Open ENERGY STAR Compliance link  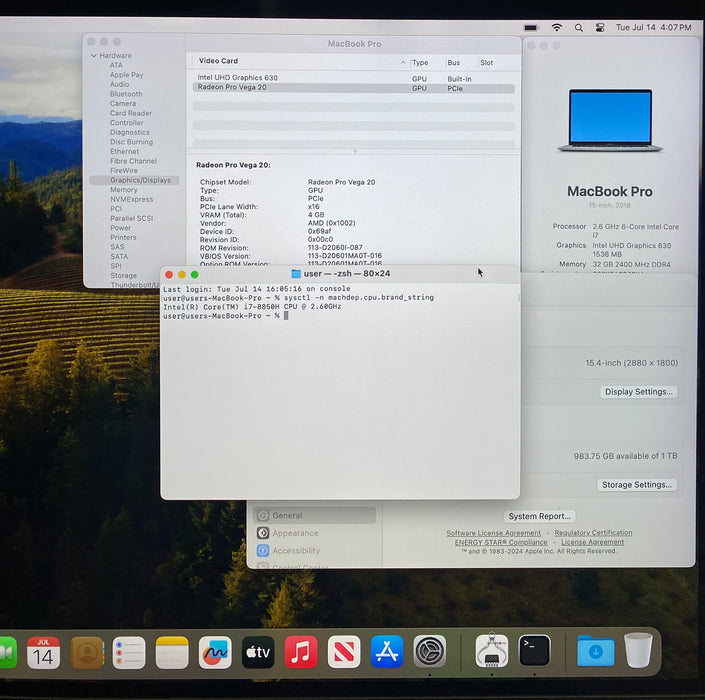(501, 542)
